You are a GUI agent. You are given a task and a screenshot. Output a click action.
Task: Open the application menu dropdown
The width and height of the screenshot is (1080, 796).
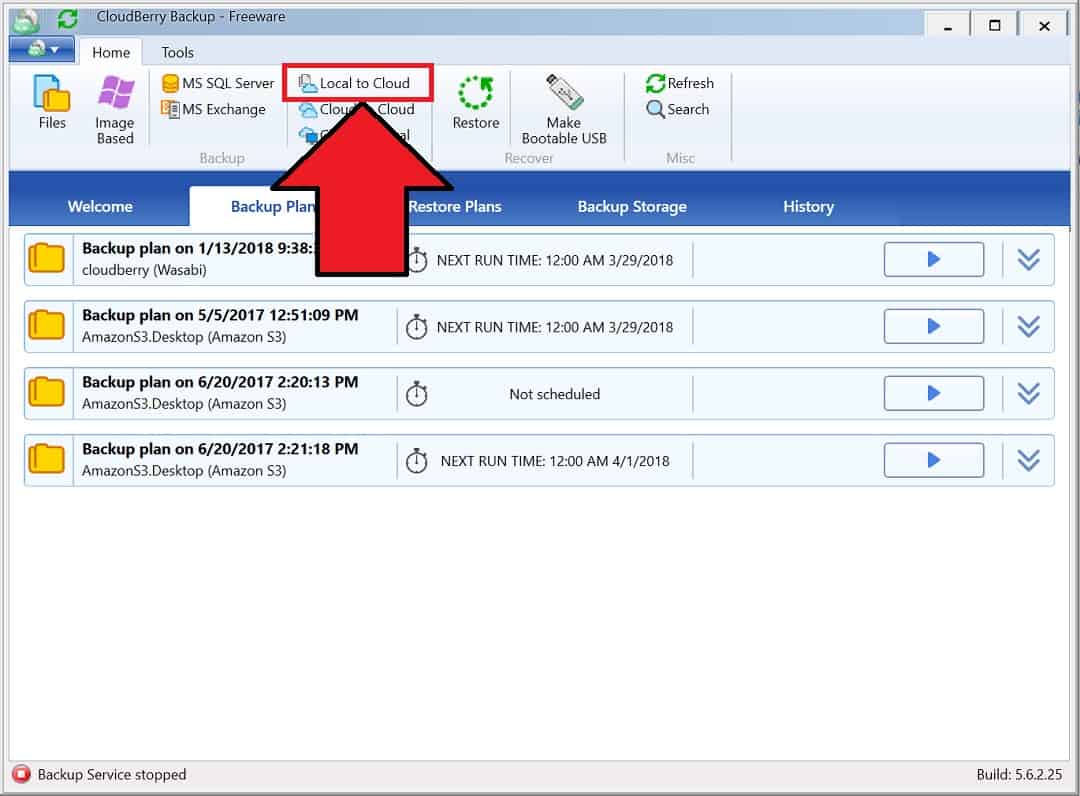pos(42,50)
